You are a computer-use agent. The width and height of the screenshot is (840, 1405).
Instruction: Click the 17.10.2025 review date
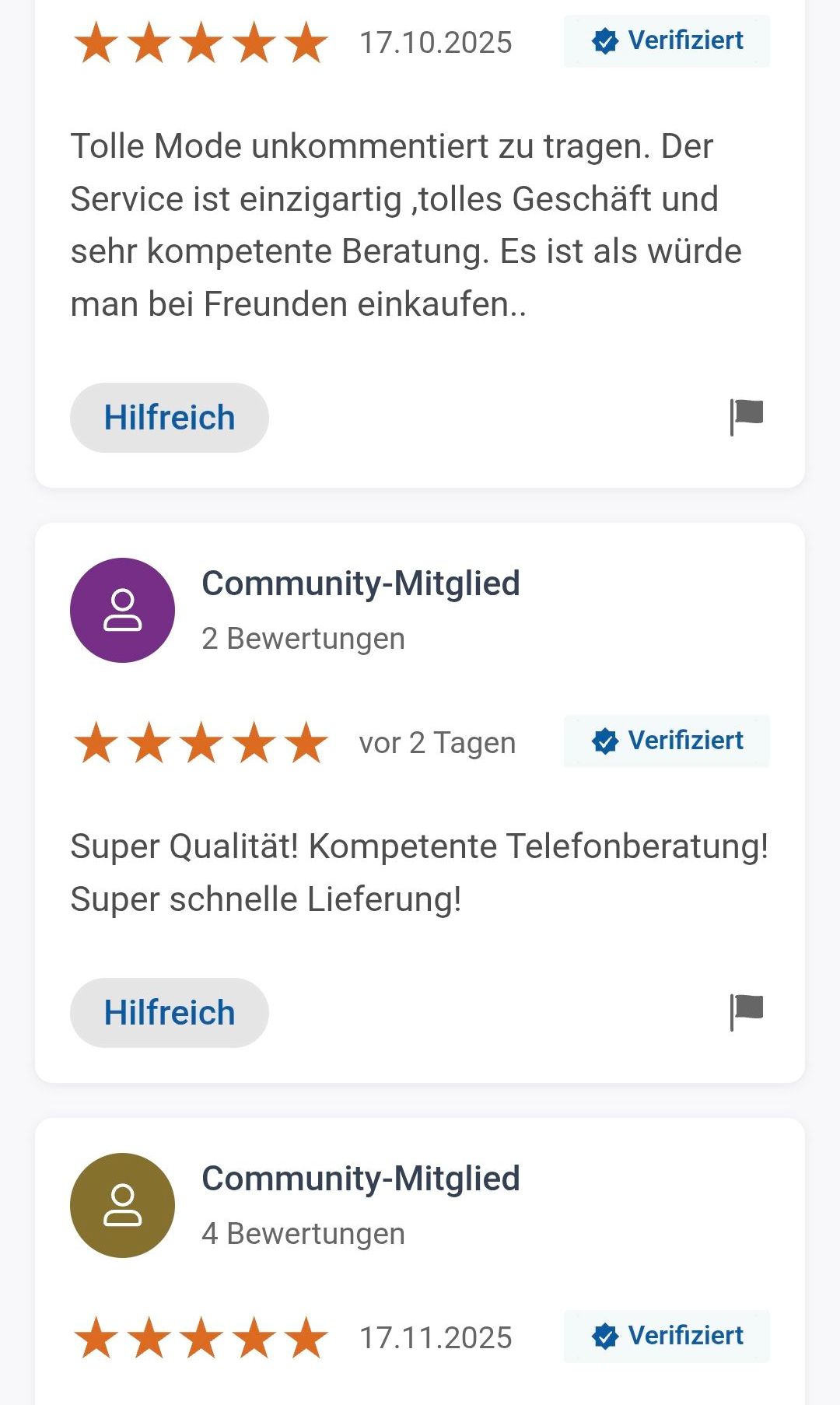pos(436,43)
